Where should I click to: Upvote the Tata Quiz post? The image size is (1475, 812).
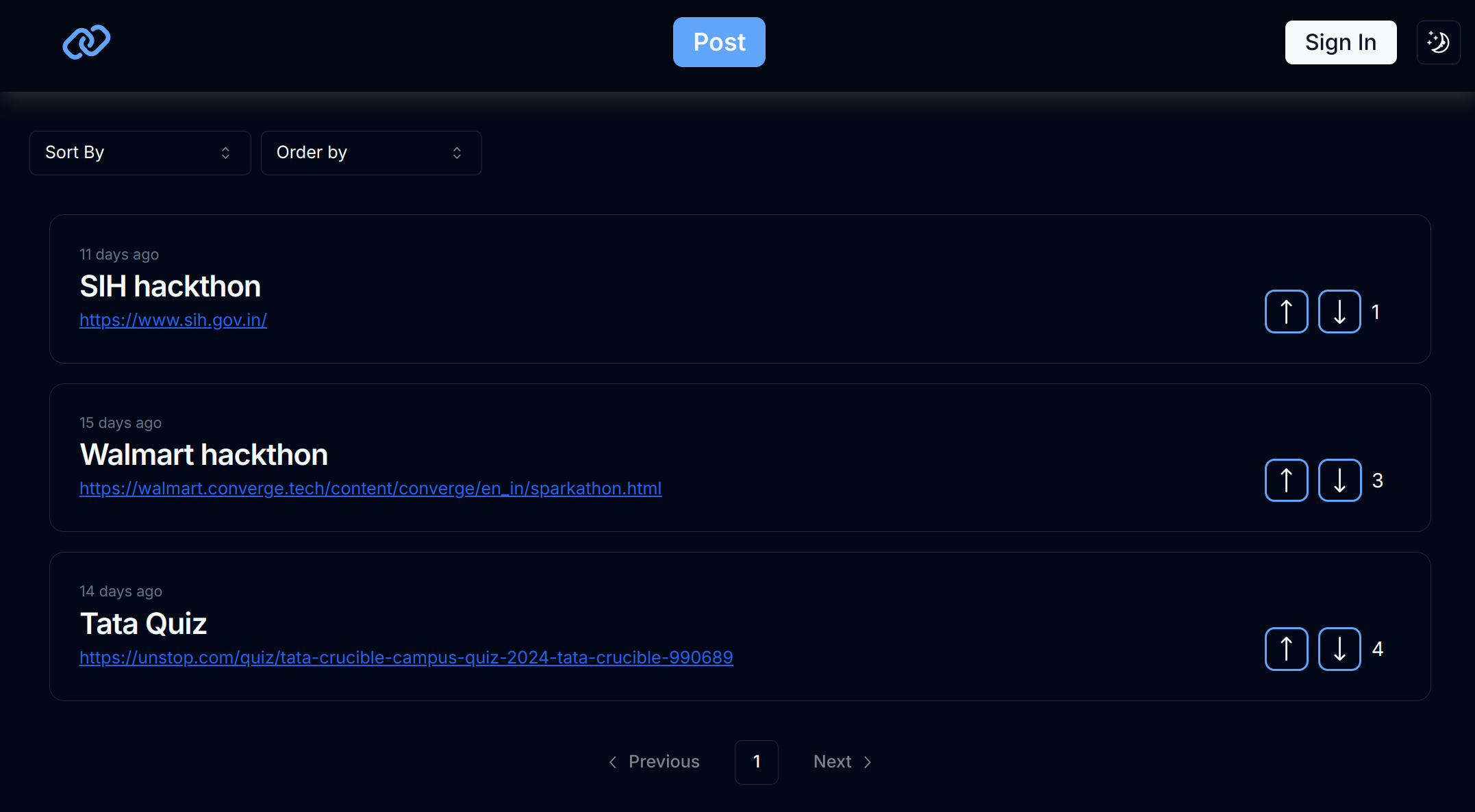[1286, 648]
